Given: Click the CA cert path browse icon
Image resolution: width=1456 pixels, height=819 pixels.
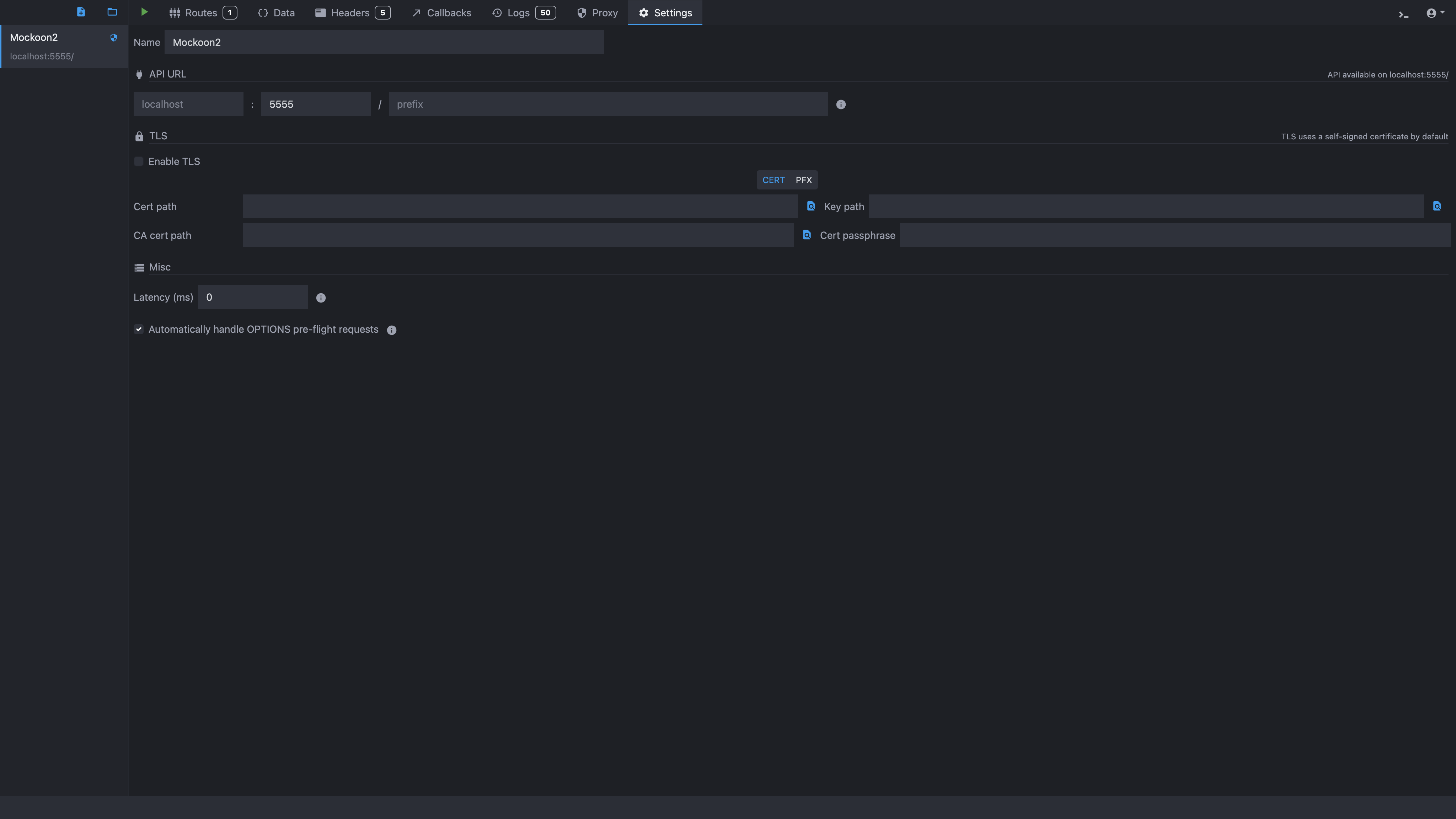Looking at the screenshot, I should pos(807,235).
